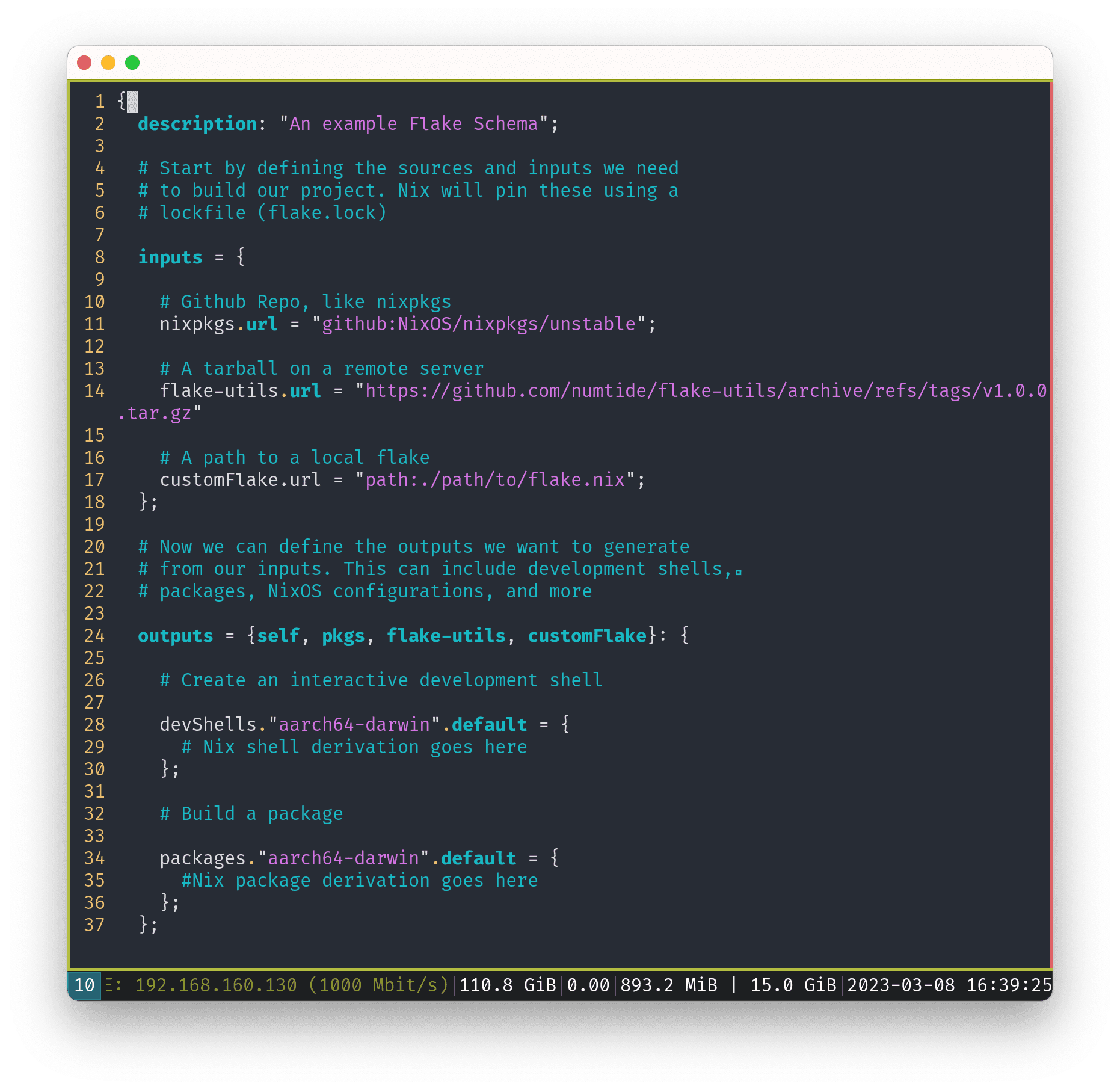
Task: Click the comment '# A path to a local flake'
Action: point(295,458)
